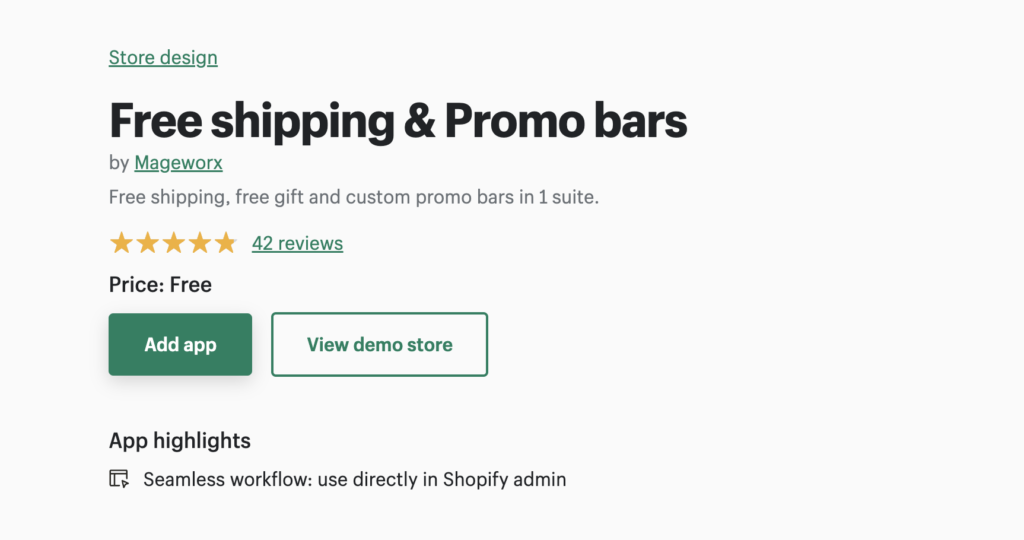Click the first rating star
Screen dimensions: 1024x540
pyautogui.click(x=121, y=243)
